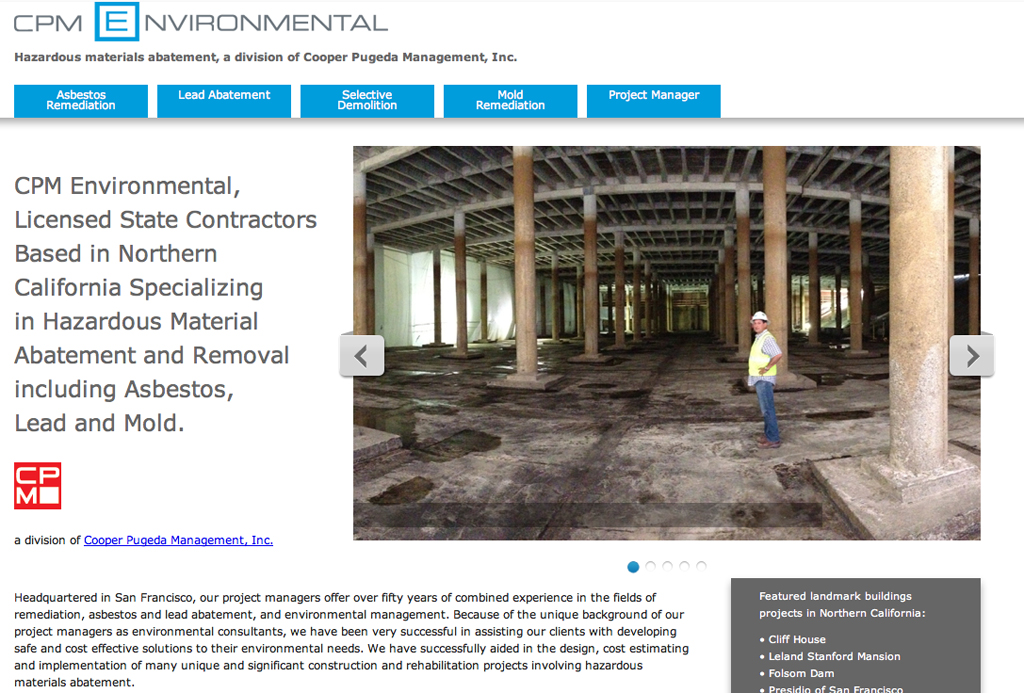The height and width of the screenshot is (693, 1024).
Task: Click the CPM Environmental header logo
Action: point(200,22)
